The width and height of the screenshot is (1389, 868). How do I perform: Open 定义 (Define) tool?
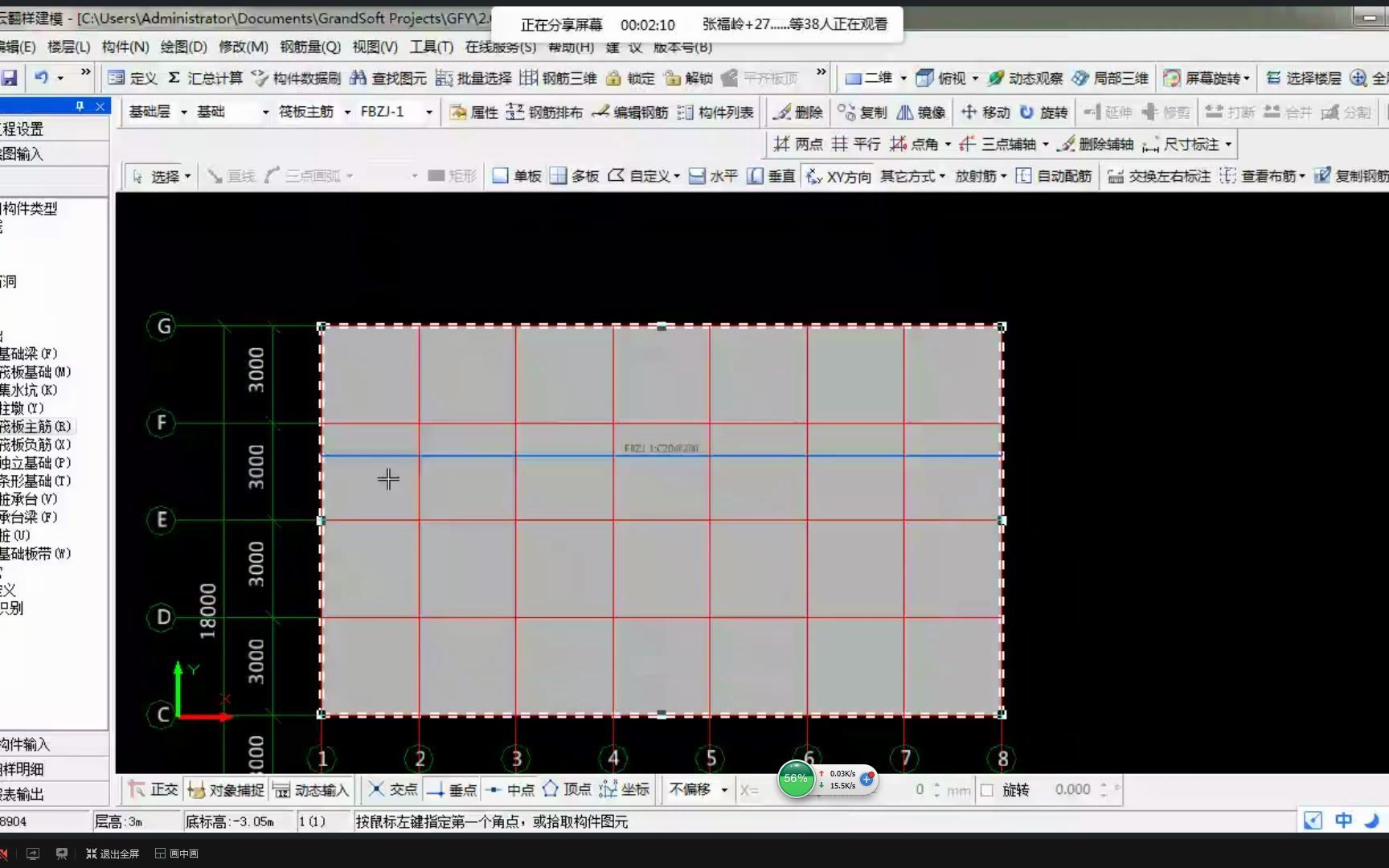click(133, 78)
